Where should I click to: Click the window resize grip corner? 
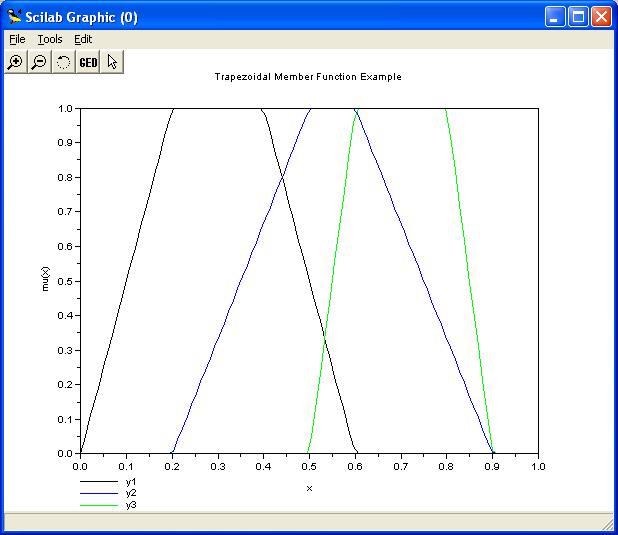(608, 524)
